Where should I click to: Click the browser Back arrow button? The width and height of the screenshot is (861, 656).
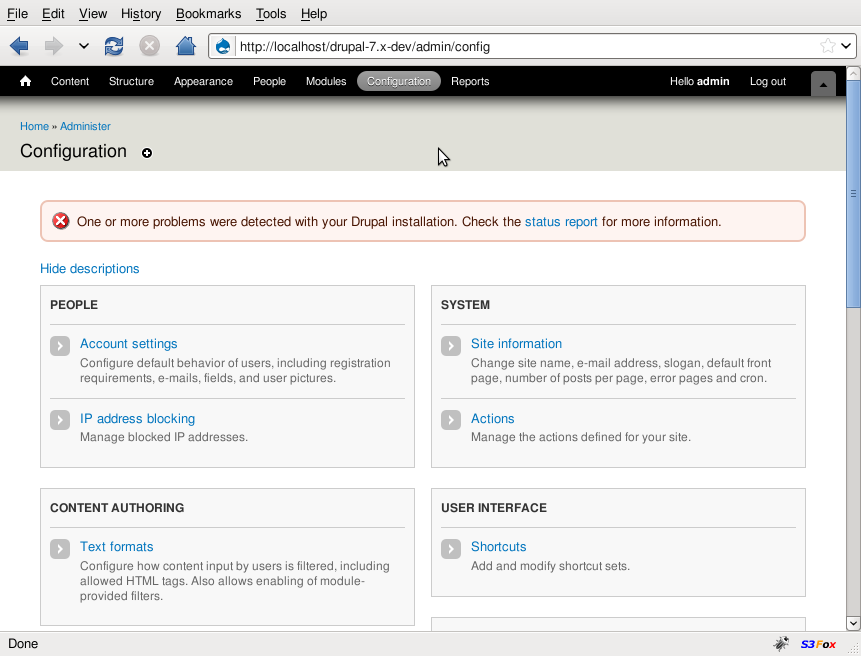point(19,46)
